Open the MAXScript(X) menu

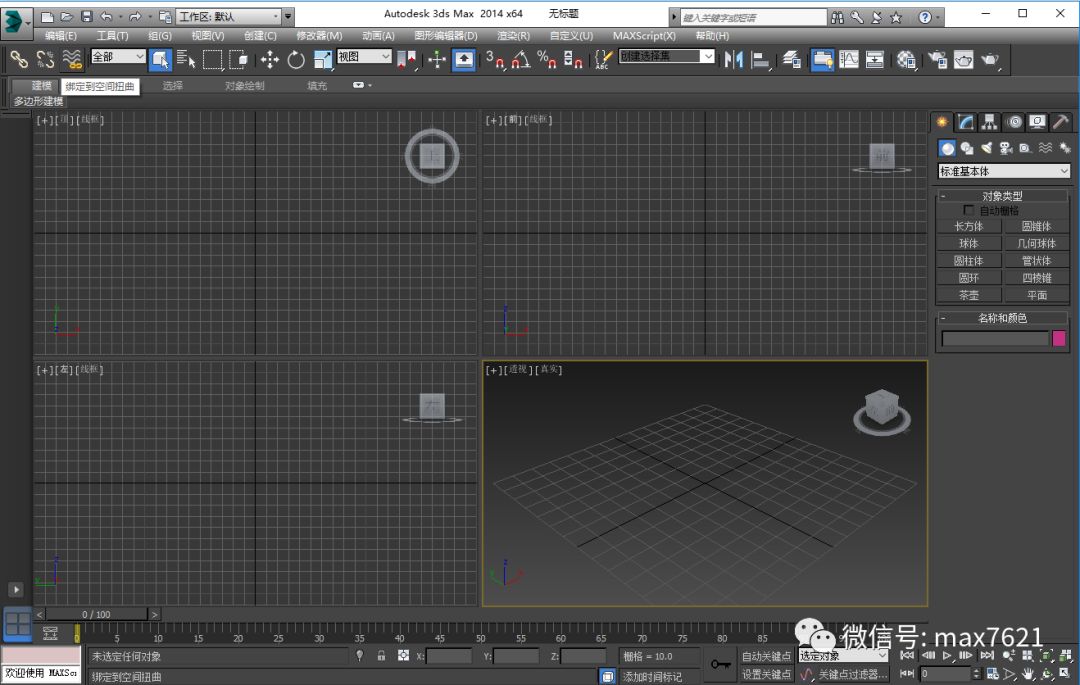[x=644, y=35]
